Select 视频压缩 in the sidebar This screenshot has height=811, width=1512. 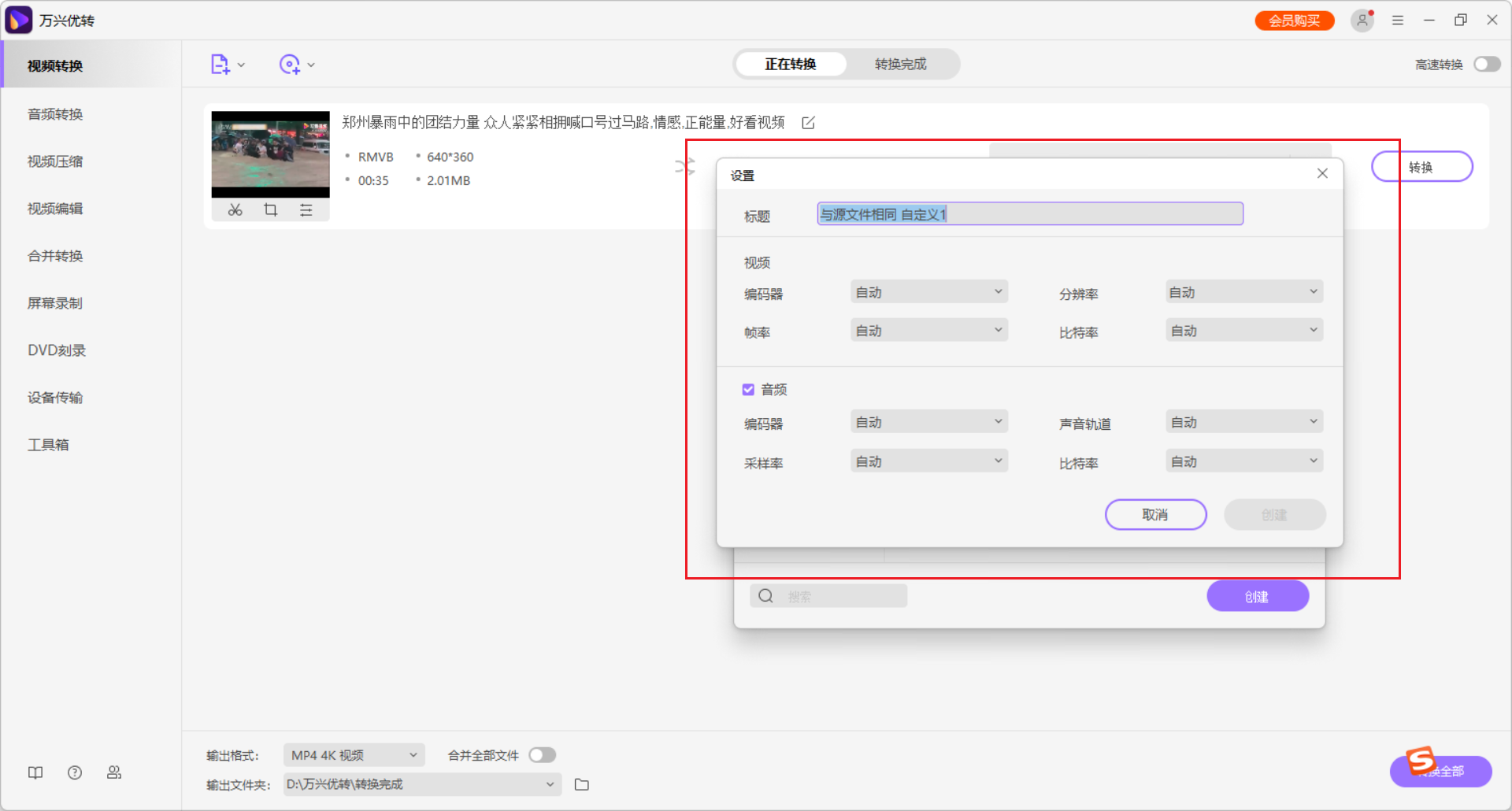click(x=54, y=161)
